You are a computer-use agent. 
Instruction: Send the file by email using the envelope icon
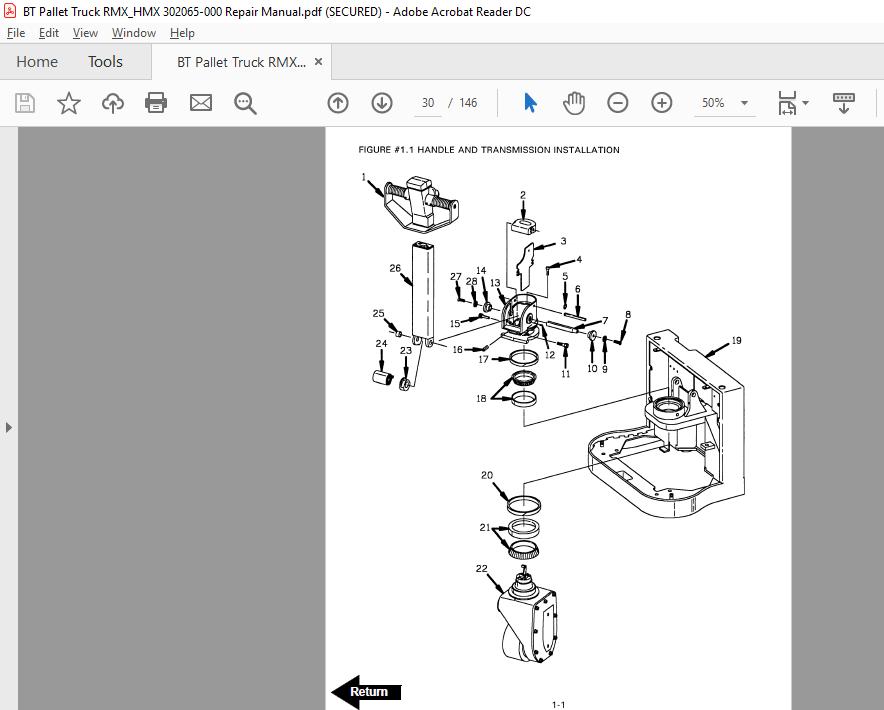(x=201, y=103)
